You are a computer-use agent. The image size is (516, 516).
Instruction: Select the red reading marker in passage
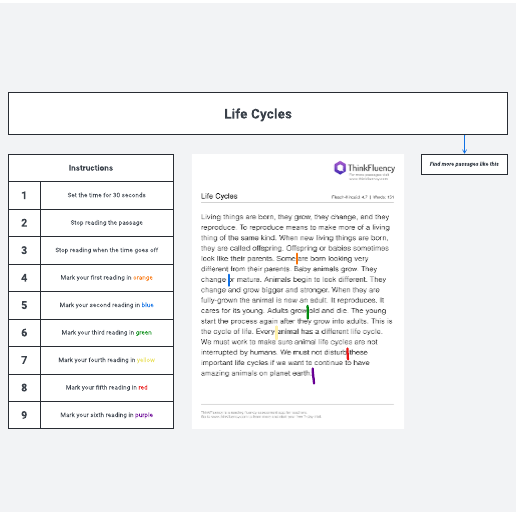(348, 353)
